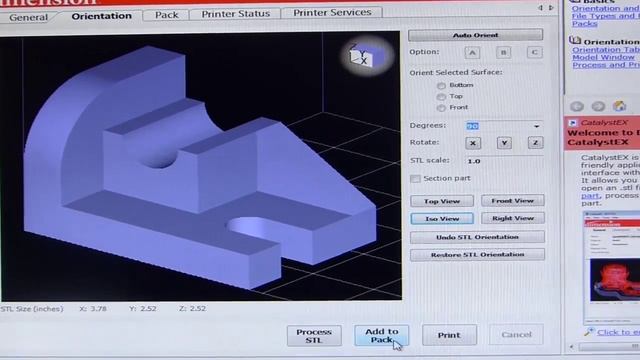The width and height of the screenshot is (640, 360).
Task: Switch to Iso View
Action: 442,219
